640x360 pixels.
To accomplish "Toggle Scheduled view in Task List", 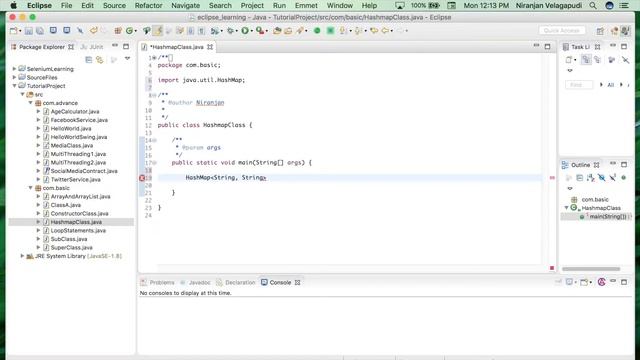I will coord(598,60).
